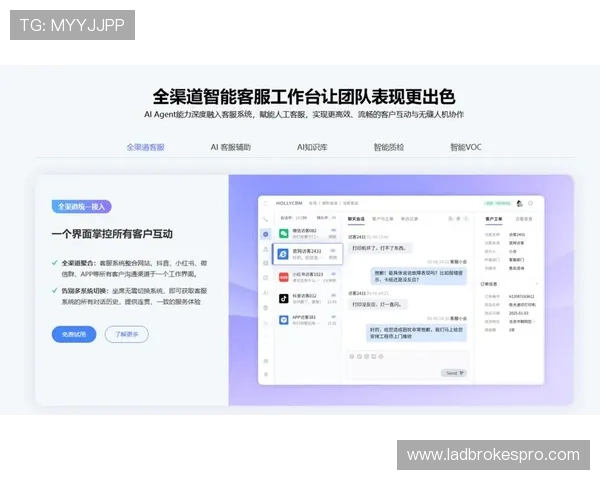Click the 全渠道统一接入 gradient badge

coord(82,207)
